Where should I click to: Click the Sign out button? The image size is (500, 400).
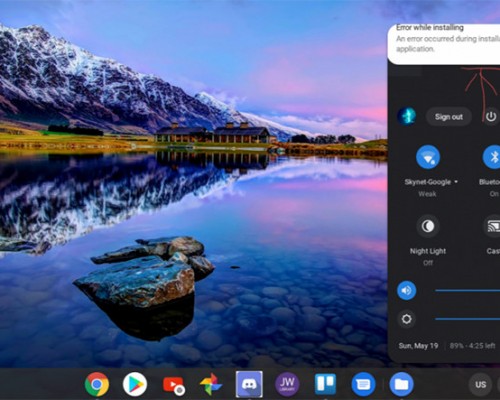click(x=449, y=117)
